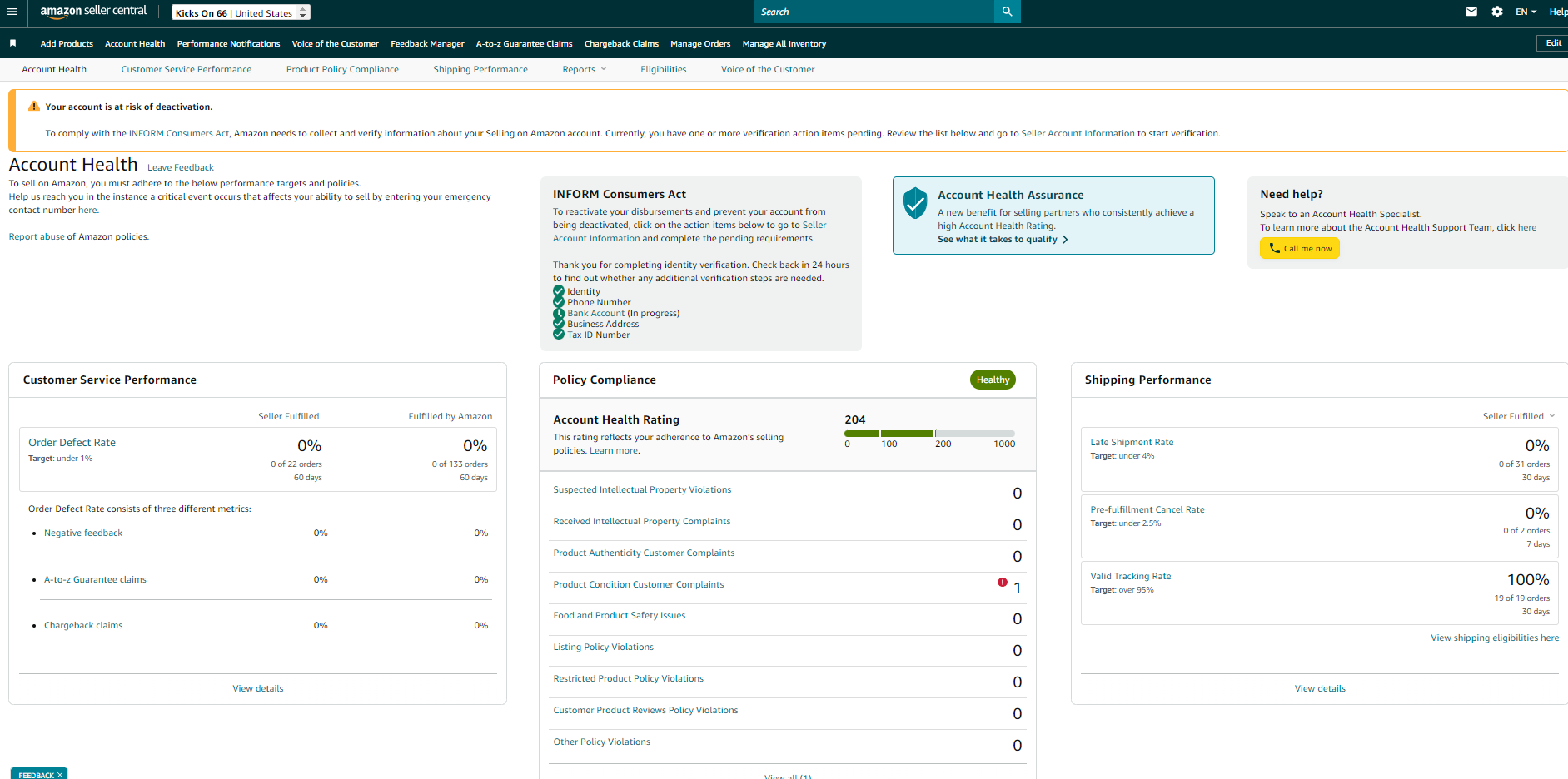Click the Fulfilled by Amazon column link

(x=450, y=416)
